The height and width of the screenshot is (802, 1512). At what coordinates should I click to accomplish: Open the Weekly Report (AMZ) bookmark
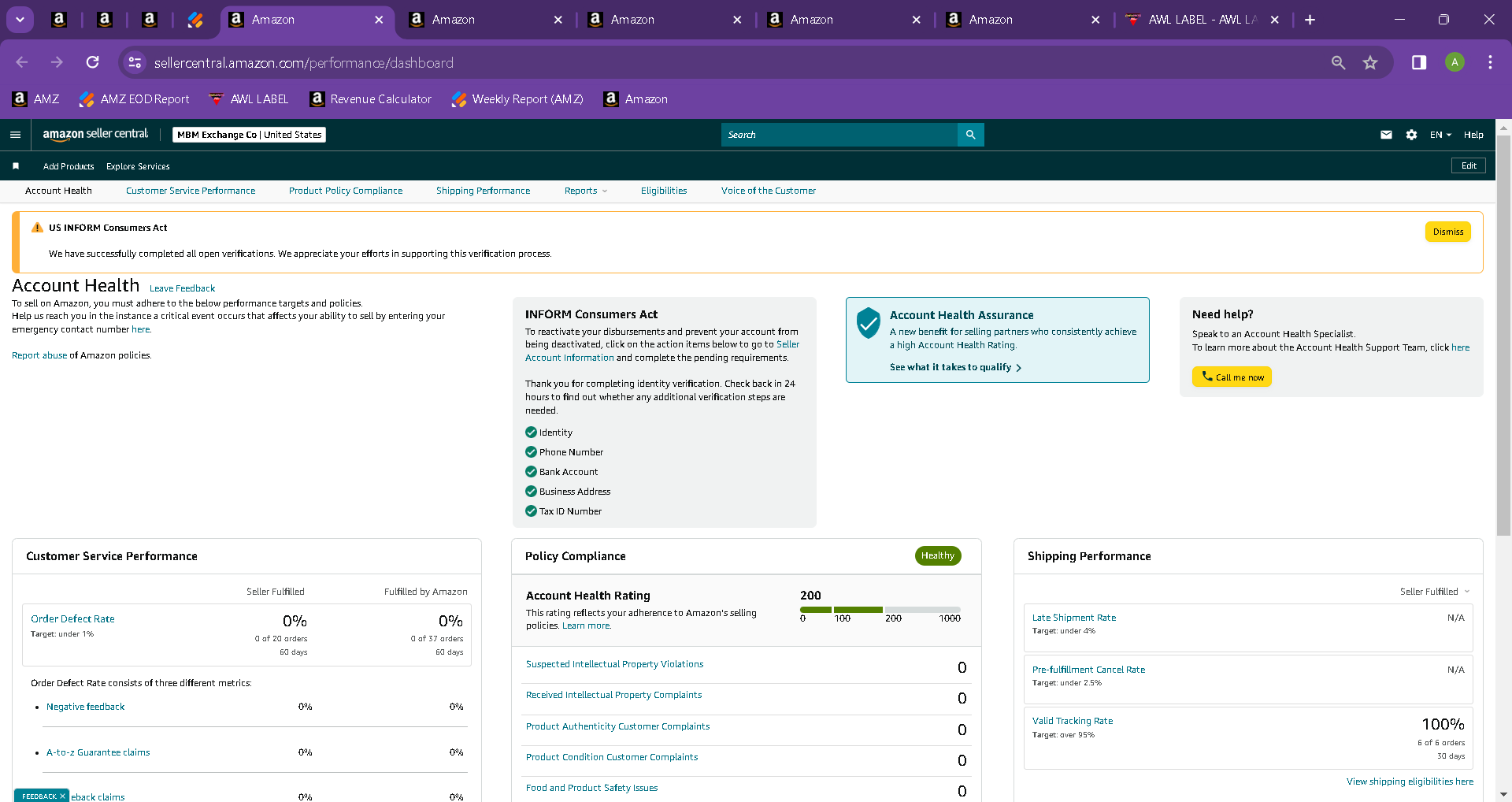coord(517,99)
